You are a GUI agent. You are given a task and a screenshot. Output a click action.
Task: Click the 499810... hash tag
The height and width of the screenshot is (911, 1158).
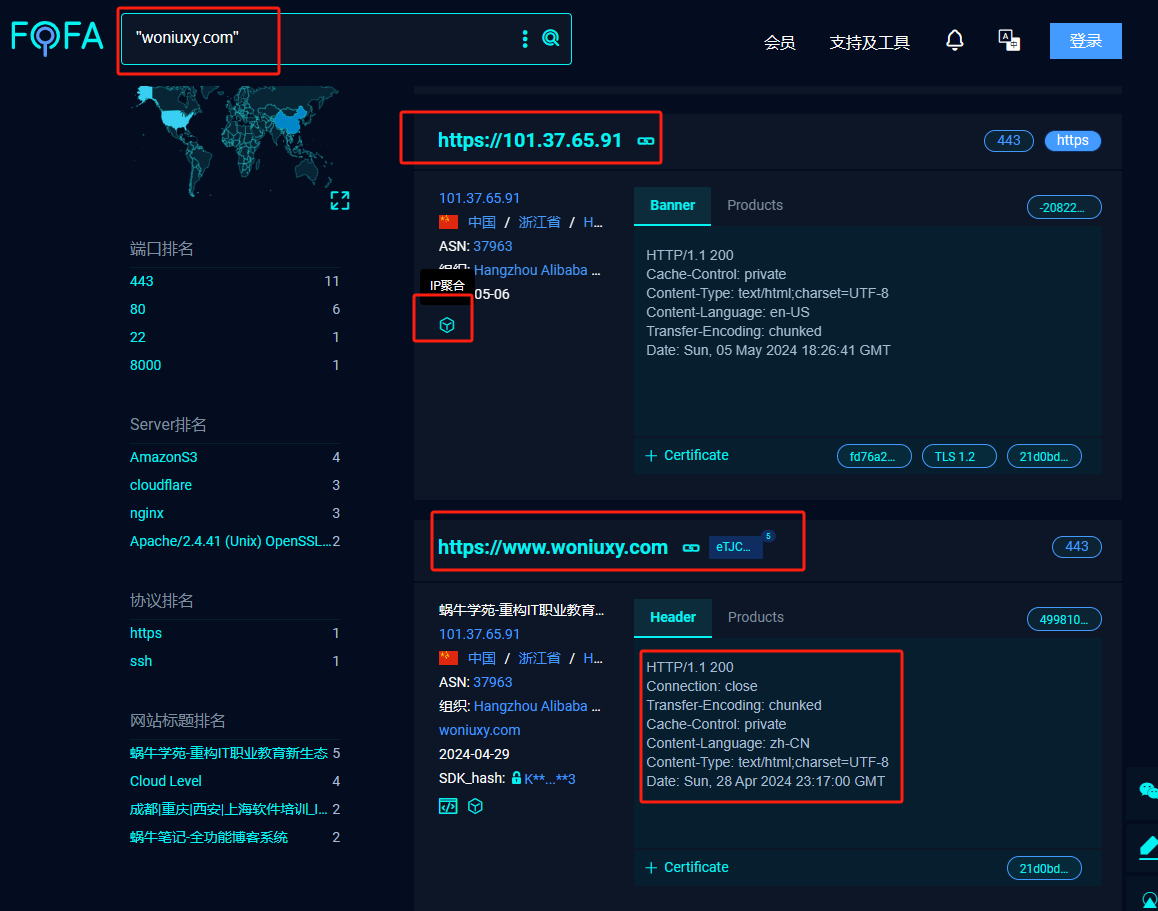[1064, 619]
